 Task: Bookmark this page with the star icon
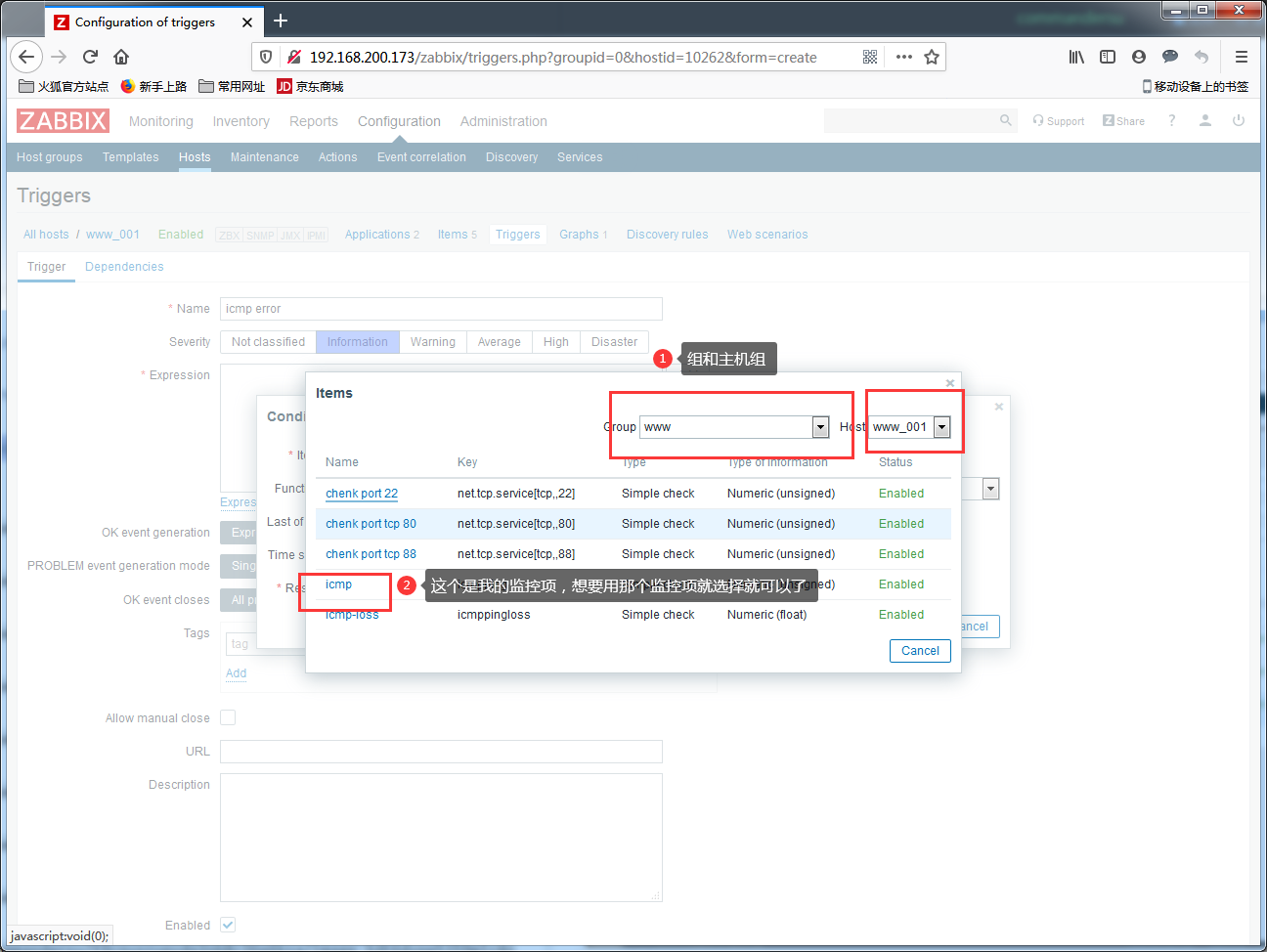[932, 57]
